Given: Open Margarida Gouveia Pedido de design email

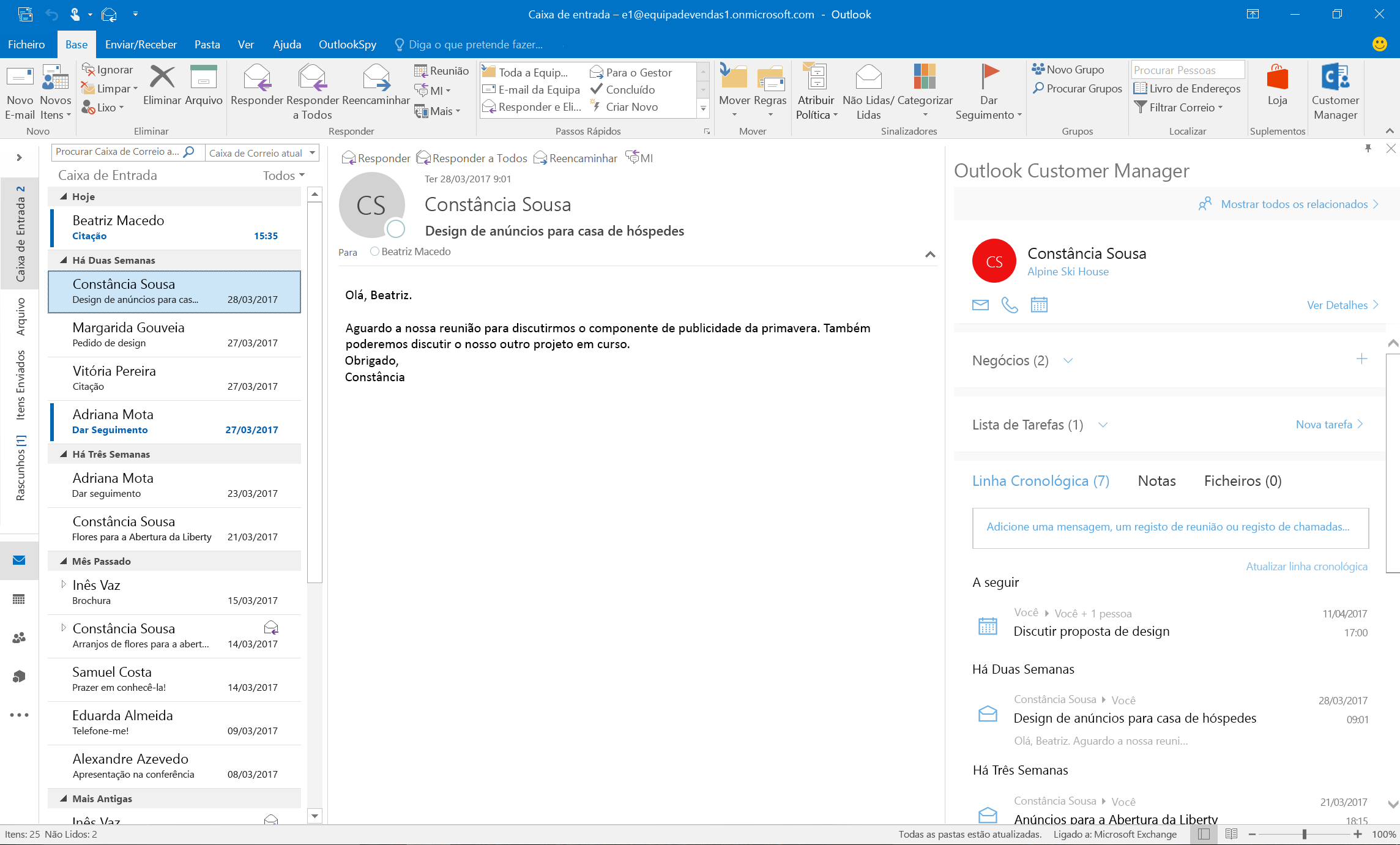Looking at the screenshot, I should pyautogui.click(x=174, y=335).
